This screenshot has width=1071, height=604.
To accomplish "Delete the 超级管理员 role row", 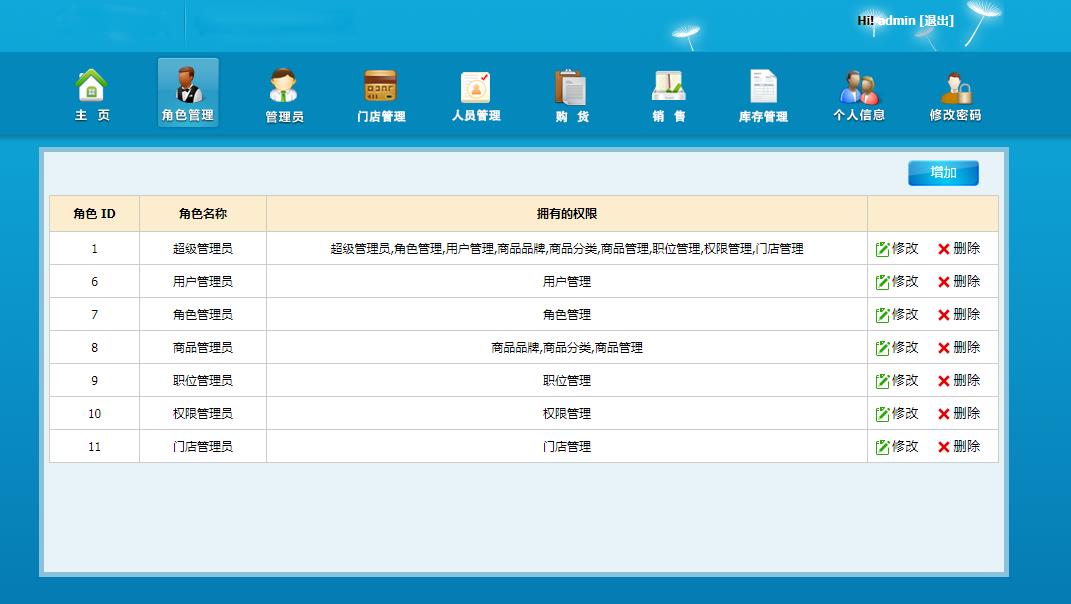I will pos(959,249).
